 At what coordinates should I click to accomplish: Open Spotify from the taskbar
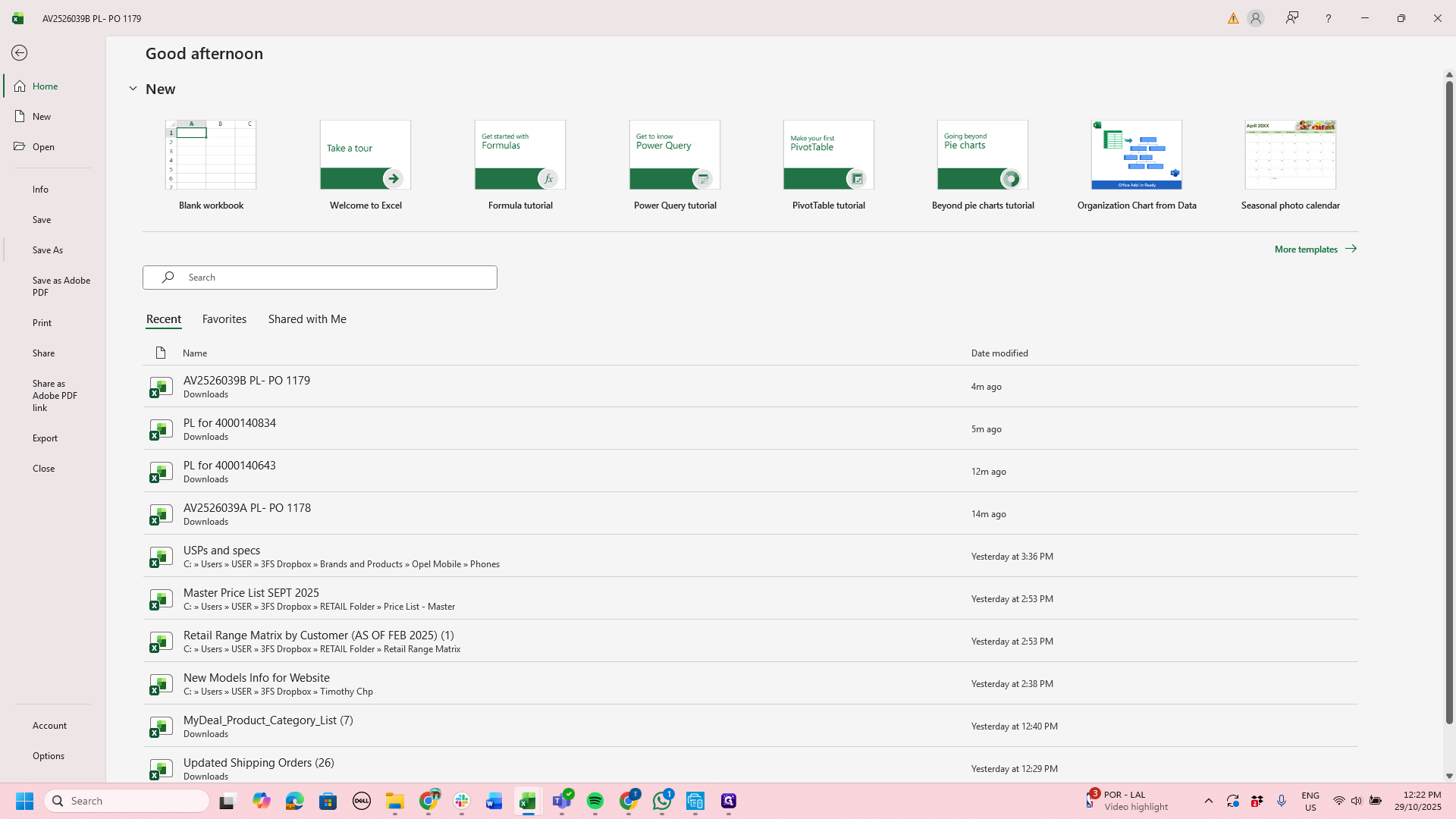pos(595,801)
